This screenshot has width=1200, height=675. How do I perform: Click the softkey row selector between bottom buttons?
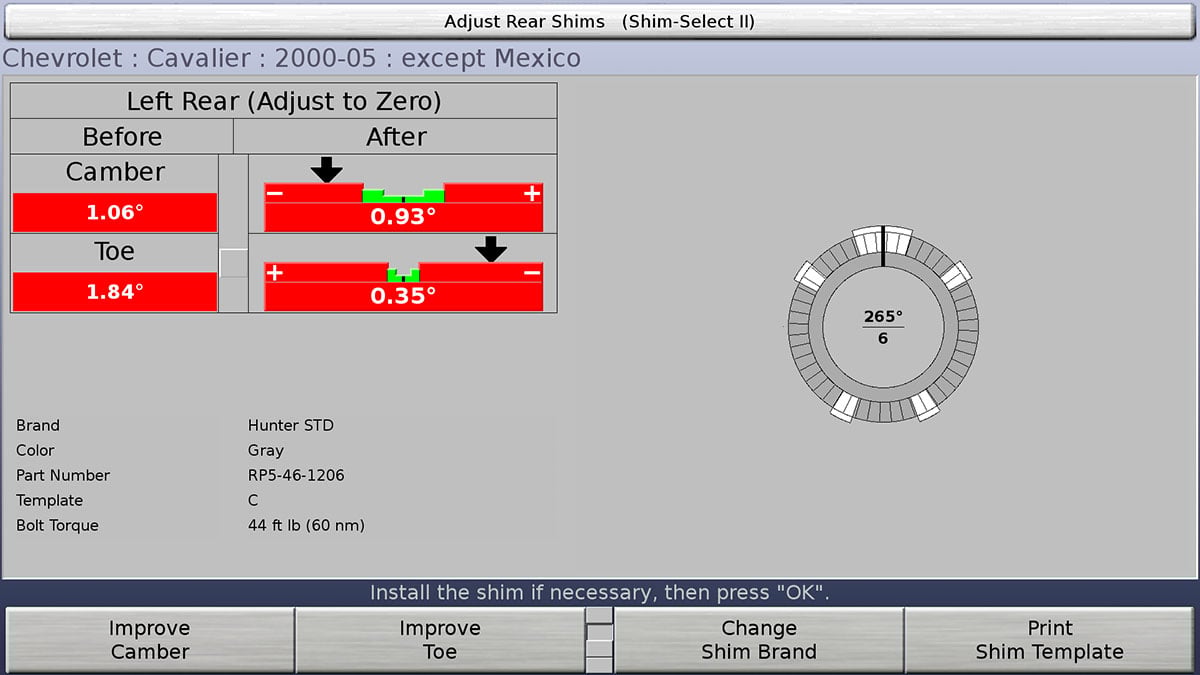599,640
